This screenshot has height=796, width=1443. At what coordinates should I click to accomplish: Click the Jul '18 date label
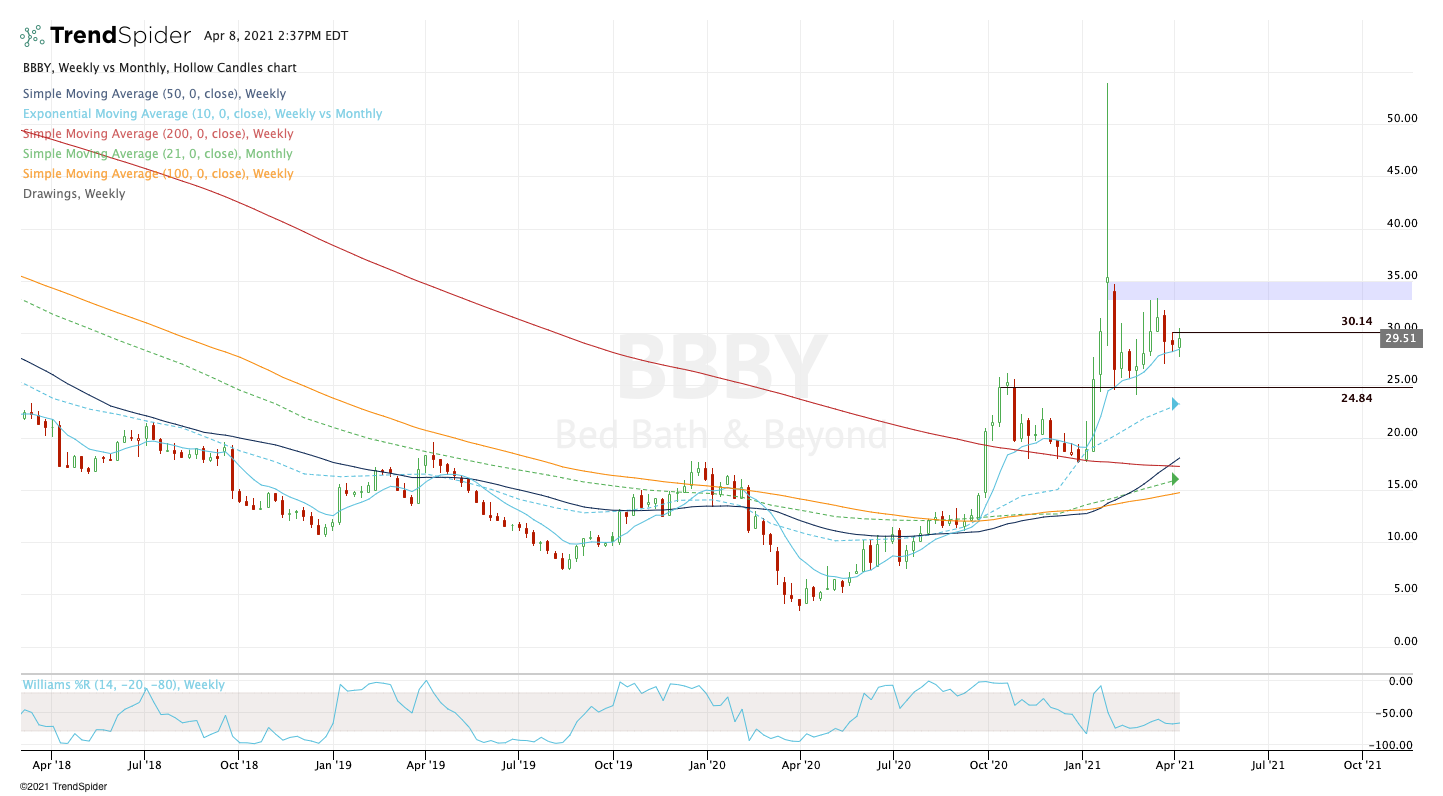(144, 765)
